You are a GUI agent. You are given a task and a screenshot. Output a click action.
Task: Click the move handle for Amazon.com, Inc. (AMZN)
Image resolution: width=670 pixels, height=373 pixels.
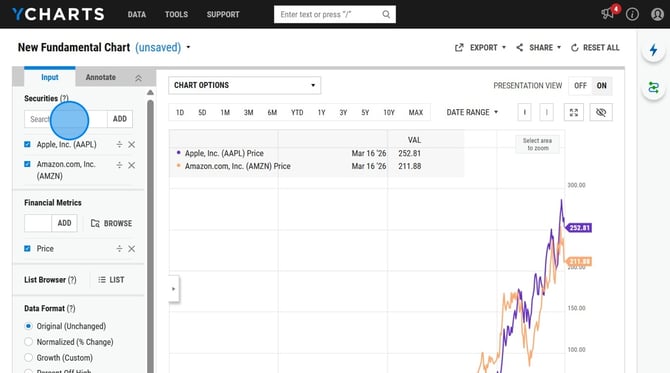click(119, 165)
